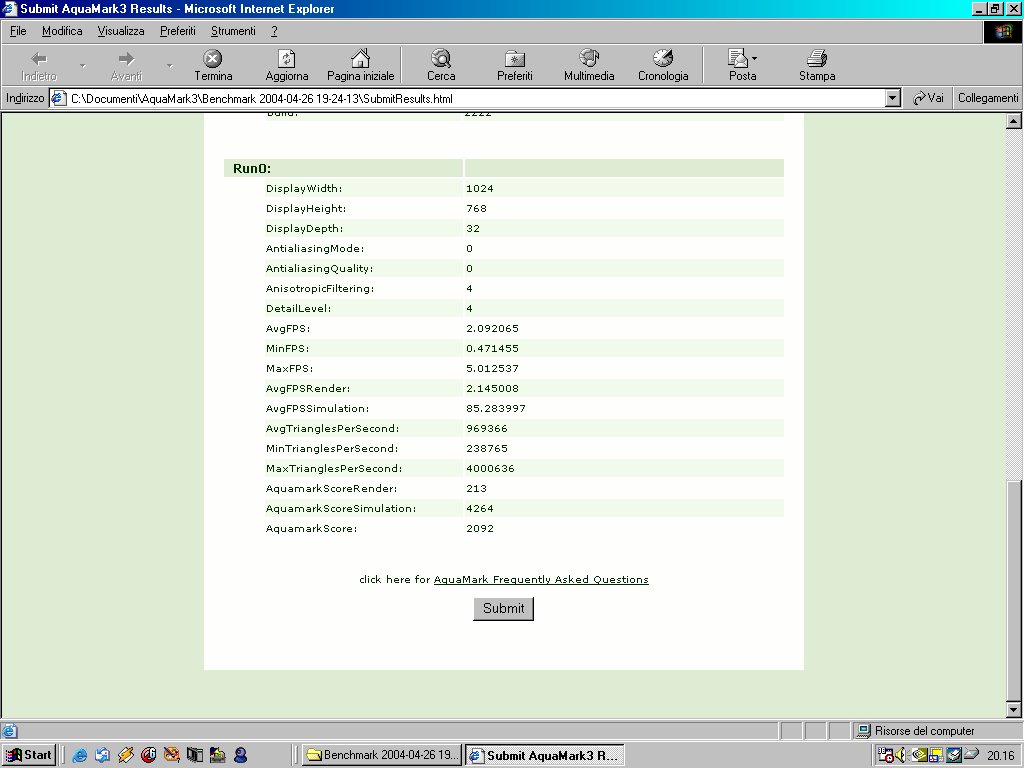Select the AvgFPS value 2.092065
Screen dimensions: 1024x768
click(x=492, y=328)
